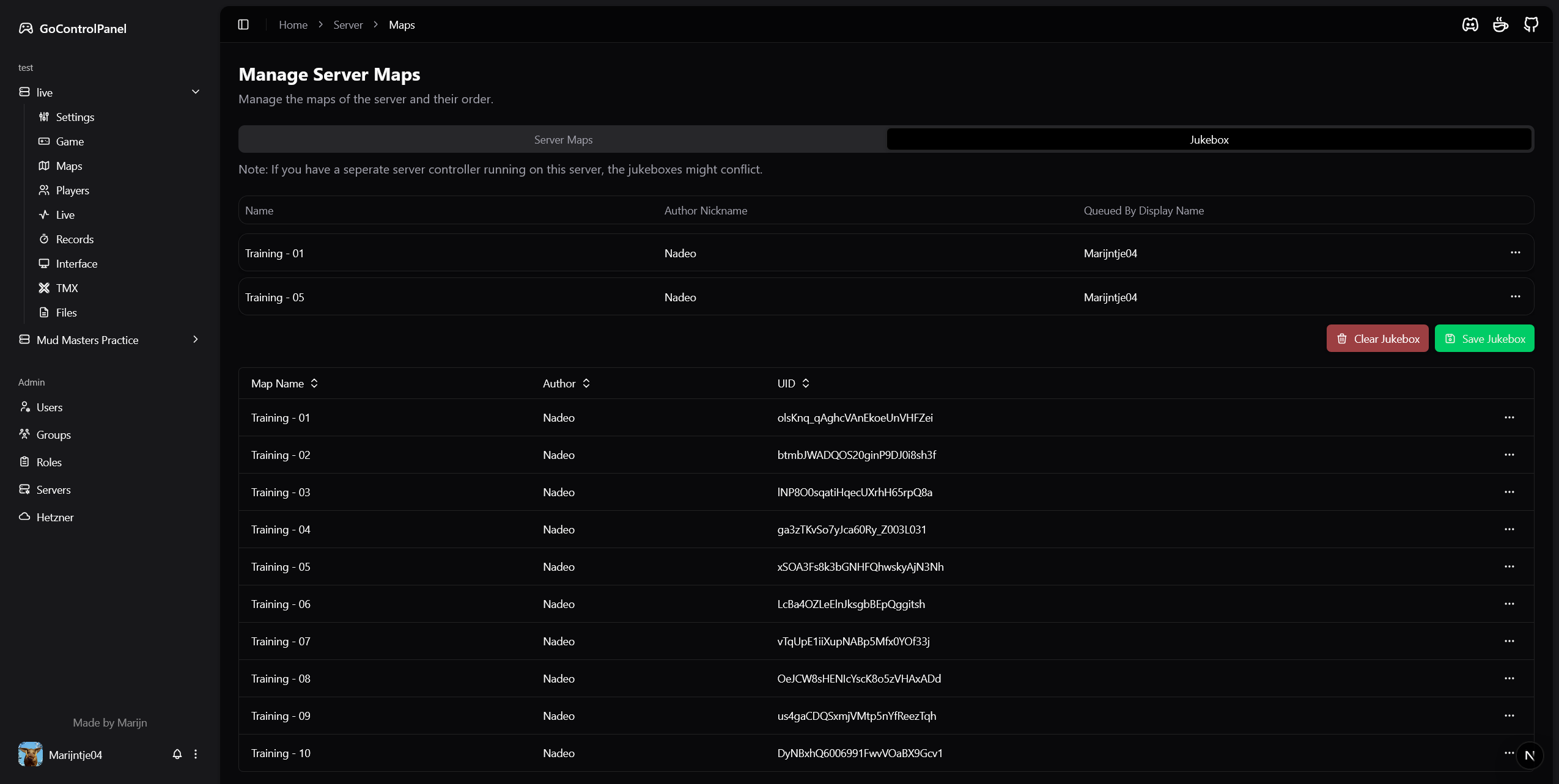Viewport: 1559px width, 784px height.
Task: Expand the Mud Masters Practice server
Action: [x=196, y=340]
